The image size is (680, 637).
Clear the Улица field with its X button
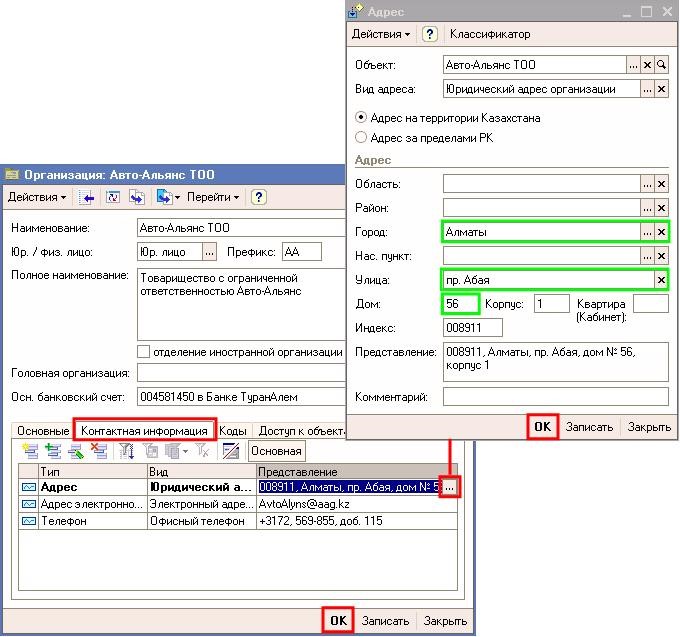(x=661, y=280)
